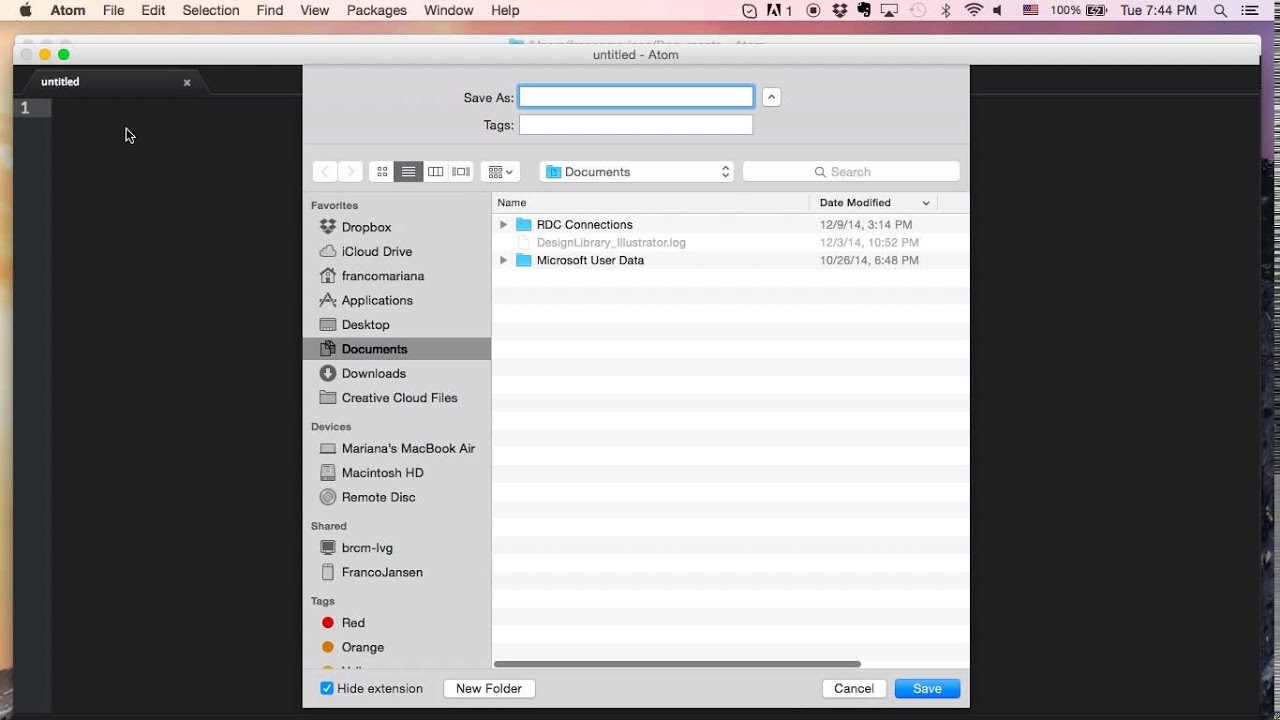This screenshot has width=1280, height=720.
Task: Click the horizontal scrollbar in file list
Action: (x=677, y=664)
